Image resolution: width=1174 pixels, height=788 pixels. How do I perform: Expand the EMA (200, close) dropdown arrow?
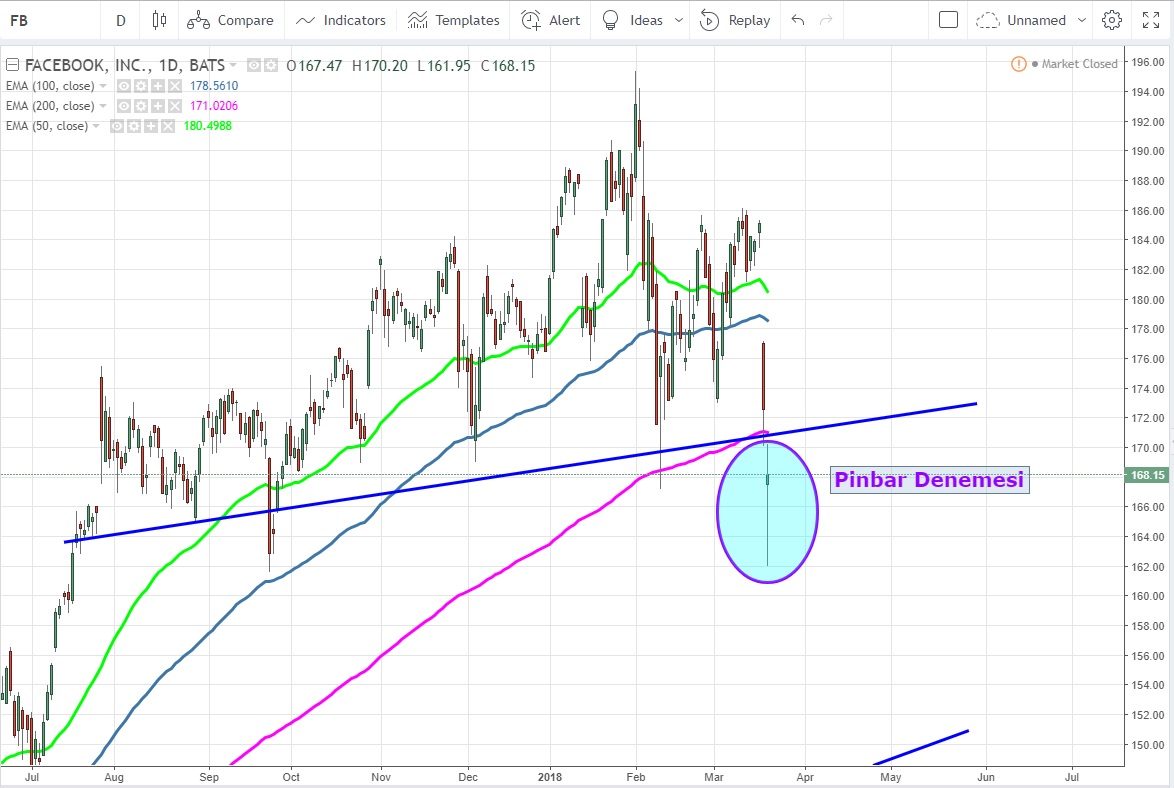pyautogui.click(x=104, y=106)
